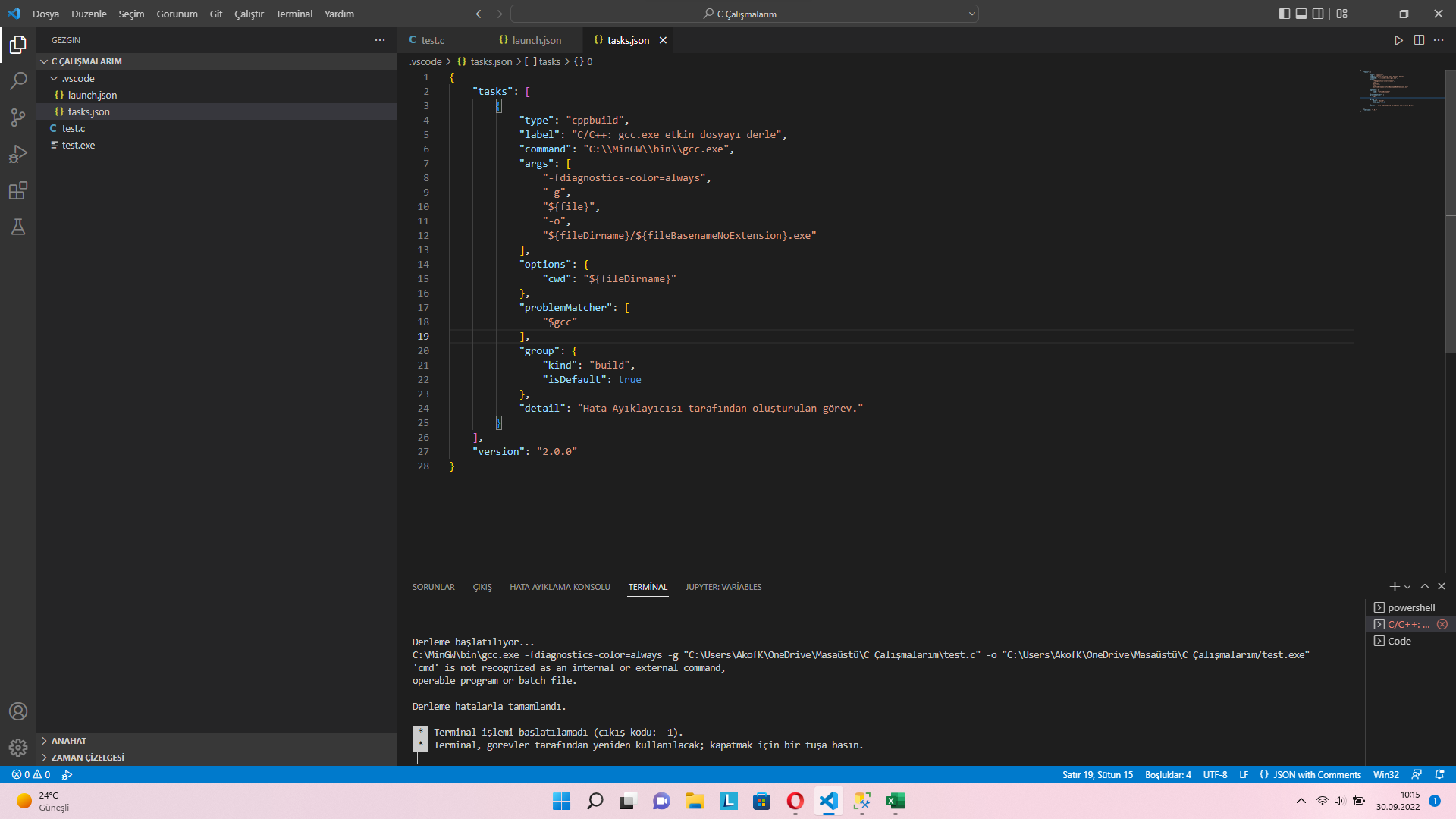Click the Run file play icon
The height and width of the screenshot is (819, 1456).
coord(1398,40)
